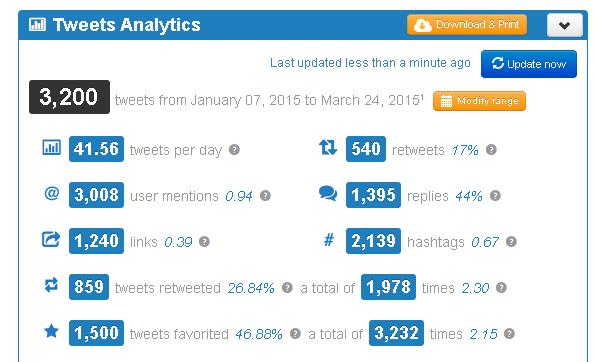Click the links share arrow icon
Screen dimensions: 595x362
tap(51, 239)
